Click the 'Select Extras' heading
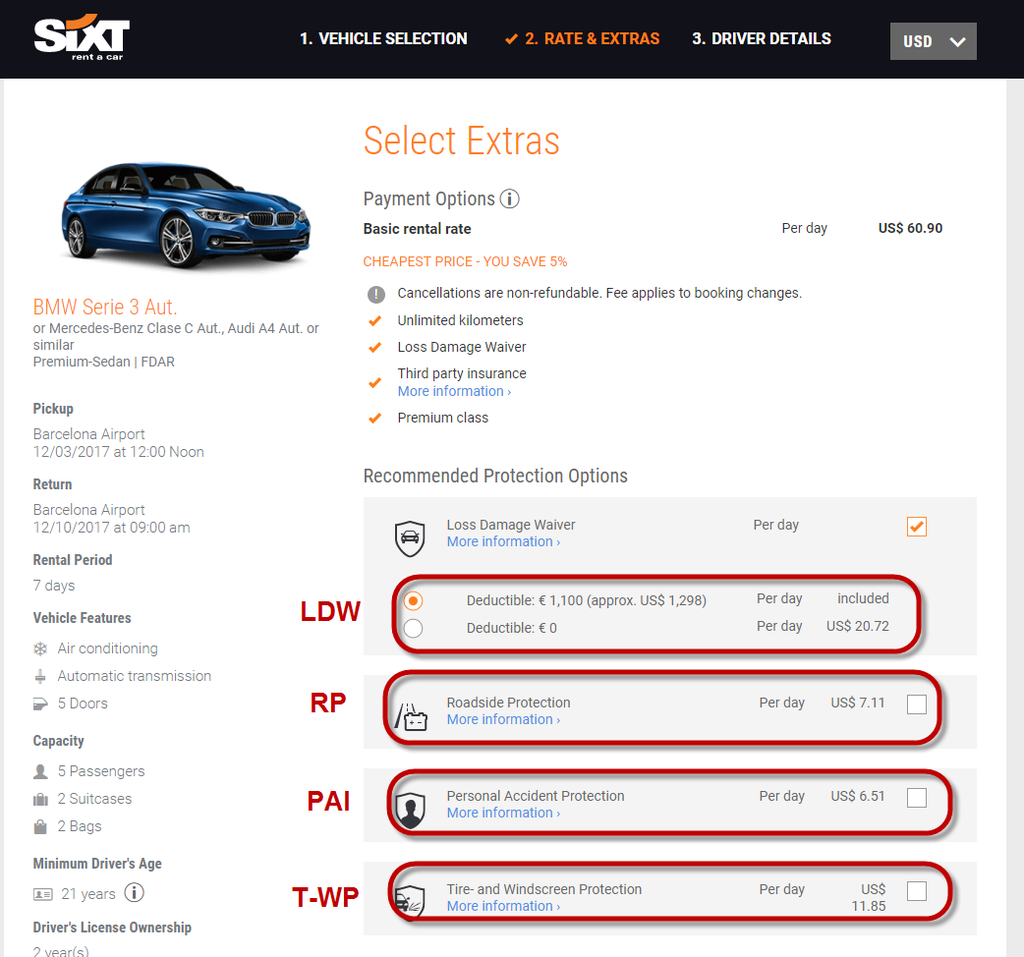1024x957 pixels. pyautogui.click(x=462, y=140)
